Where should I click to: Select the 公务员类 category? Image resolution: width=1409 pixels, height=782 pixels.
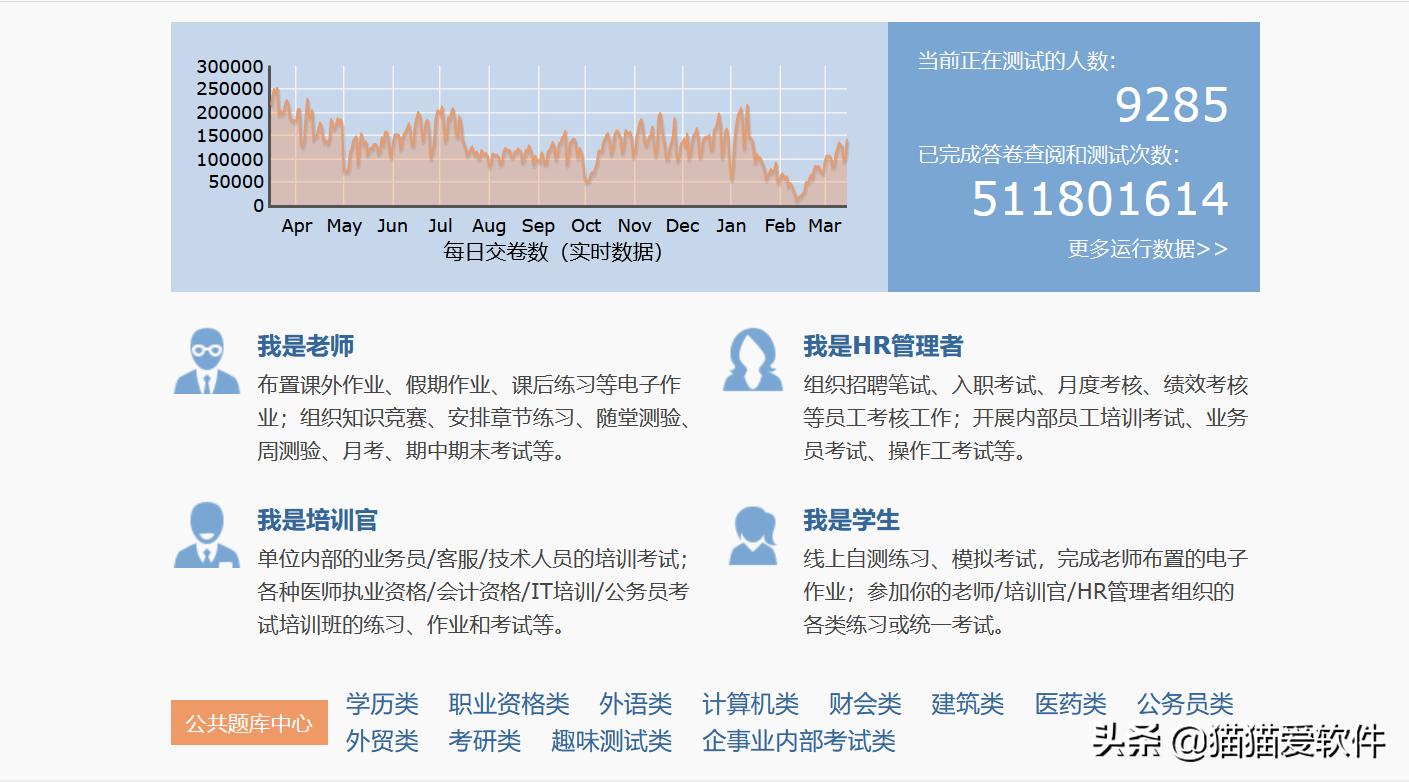(1186, 704)
